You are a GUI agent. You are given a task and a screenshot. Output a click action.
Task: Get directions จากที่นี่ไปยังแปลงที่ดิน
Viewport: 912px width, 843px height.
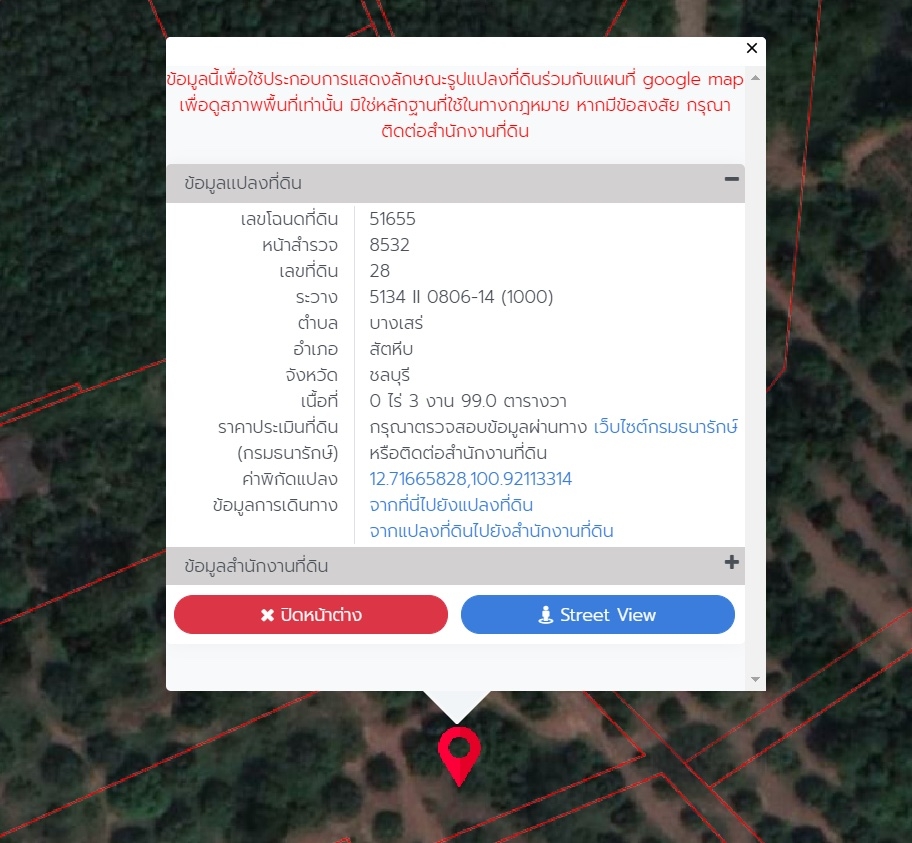pyautogui.click(x=451, y=505)
